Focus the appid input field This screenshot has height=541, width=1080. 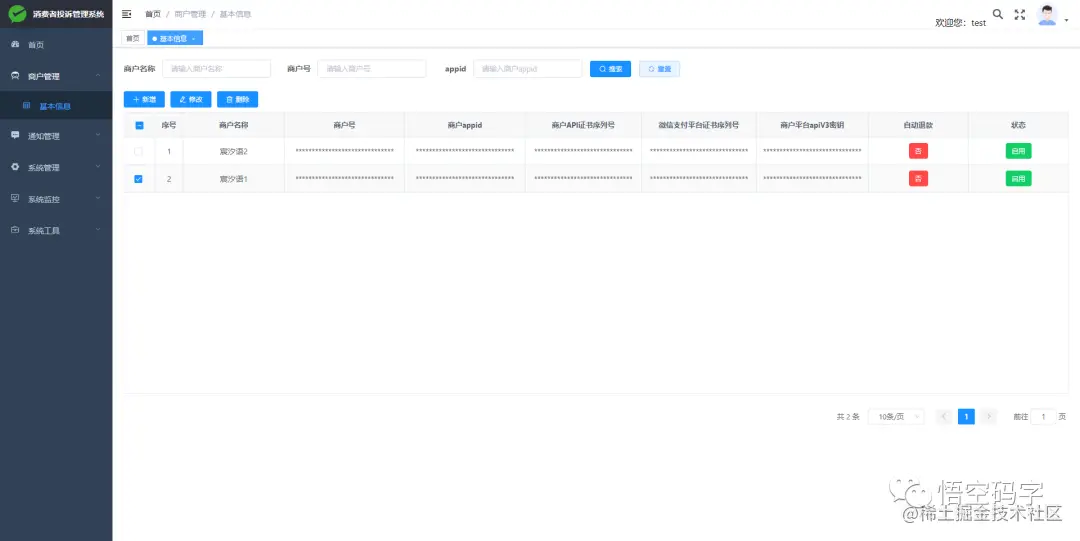528,69
